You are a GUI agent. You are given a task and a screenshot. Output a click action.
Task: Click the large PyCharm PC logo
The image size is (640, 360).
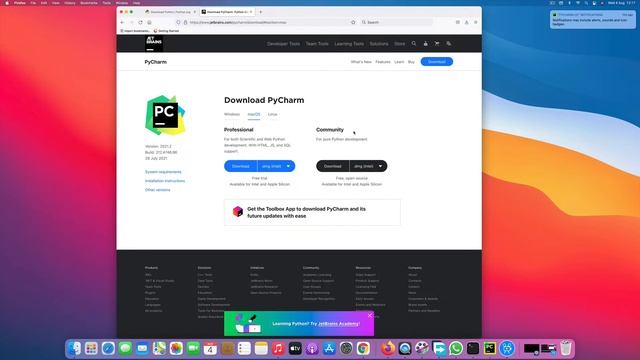pos(165,115)
